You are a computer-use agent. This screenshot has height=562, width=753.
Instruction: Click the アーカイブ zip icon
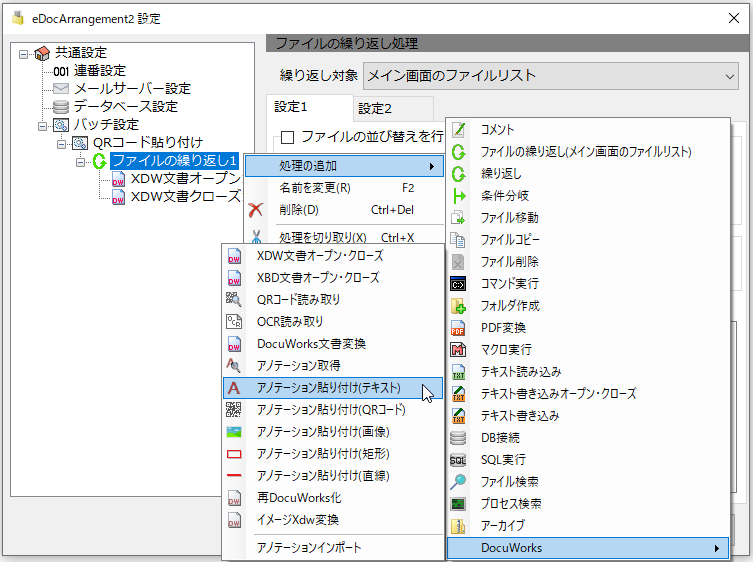pyautogui.click(x=459, y=526)
